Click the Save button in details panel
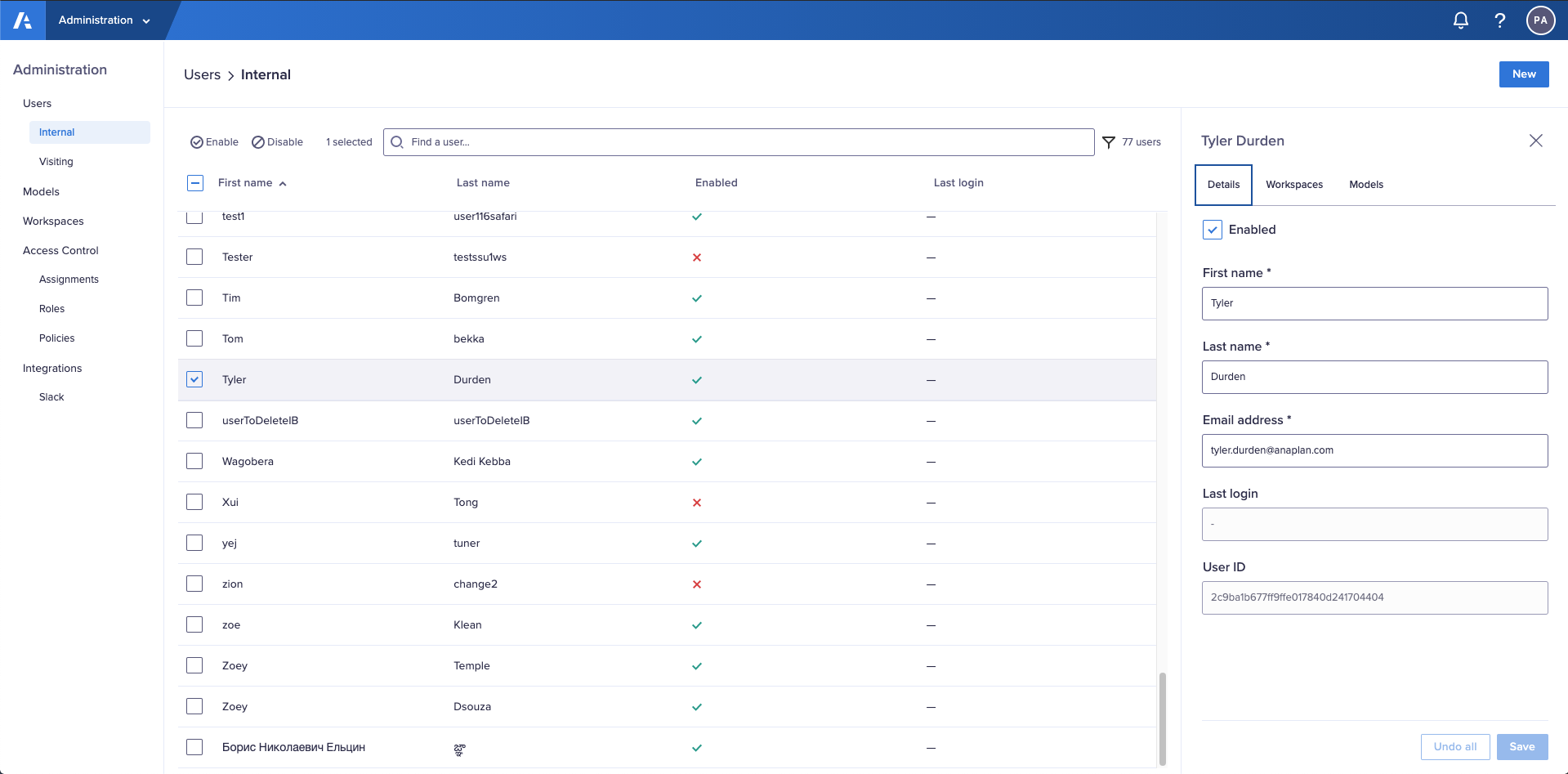1568x774 pixels. coord(1521,746)
